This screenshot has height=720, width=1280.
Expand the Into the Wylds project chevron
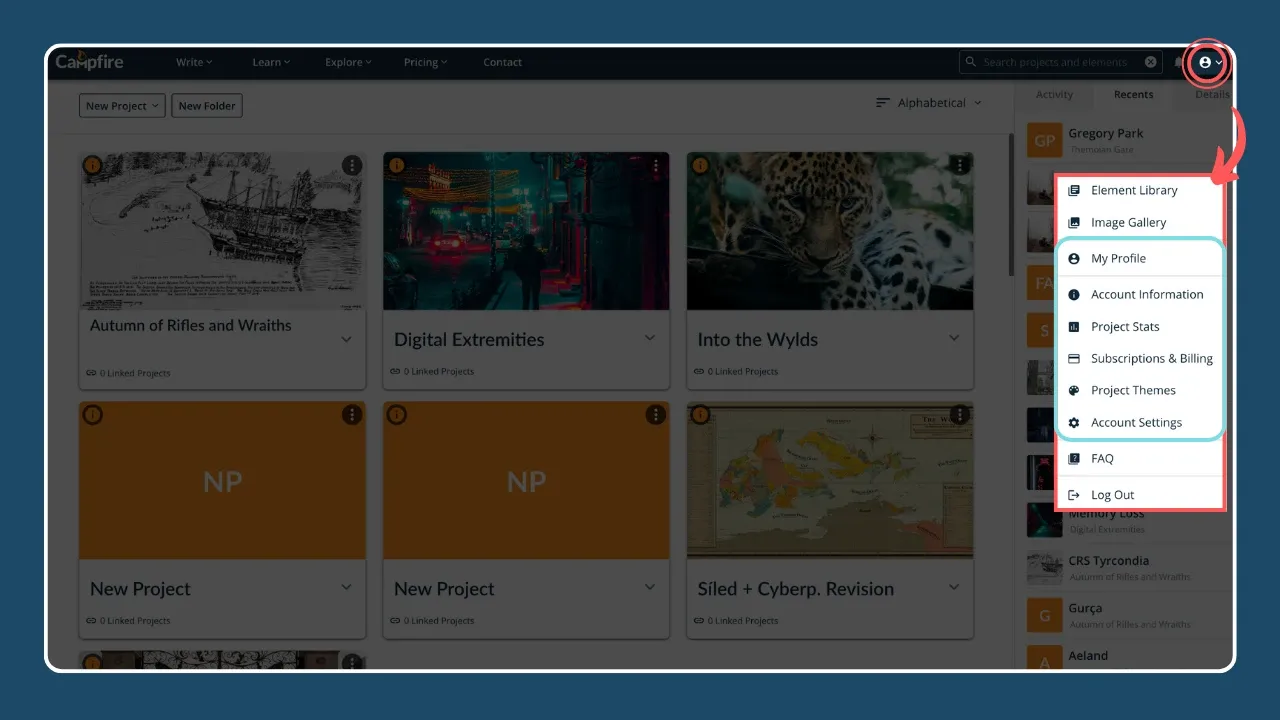click(x=953, y=338)
